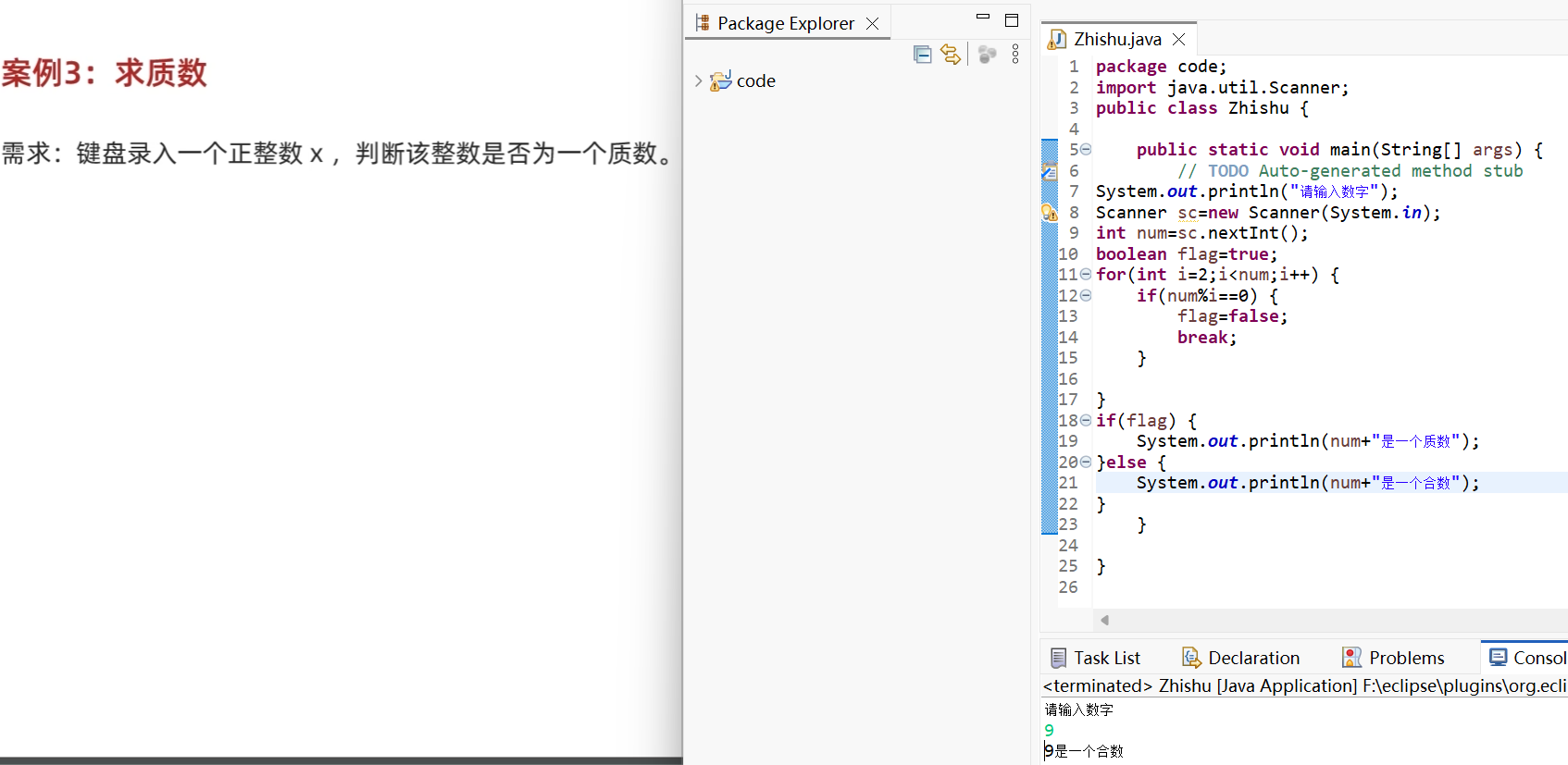Image resolution: width=1568 pixels, height=765 pixels.
Task: Collapse the for loop fold on line 11
Action: 1086,274
